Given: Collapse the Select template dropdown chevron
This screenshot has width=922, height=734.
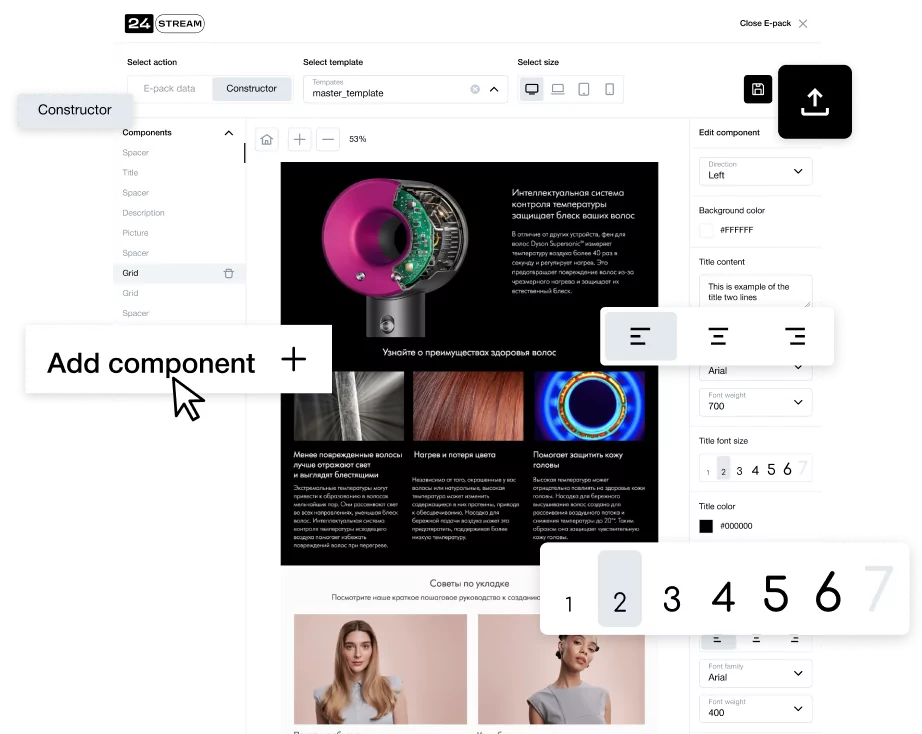Looking at the screenshot, I should pyautogui.click(x=494, y=89).
